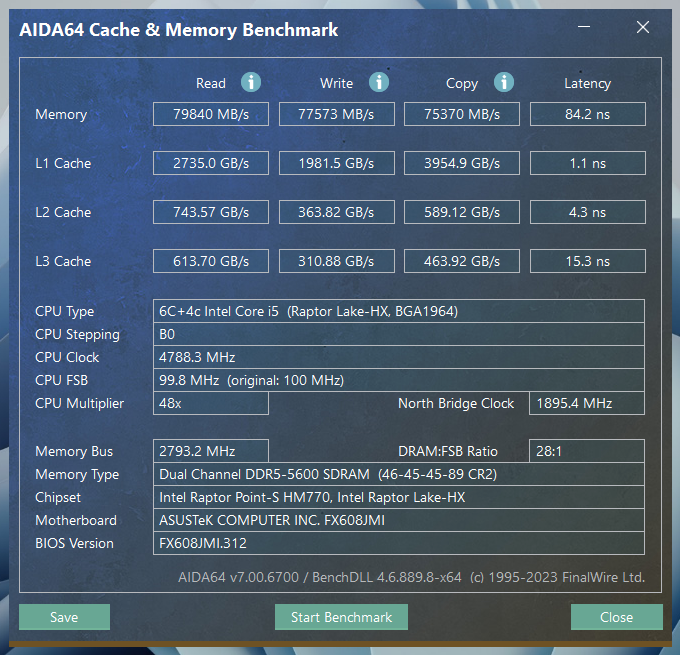This screenshot has height=655, width=680.
Task: Click Motherboard value ASUSTeK FX608JMI
Action: coord(399,520)
